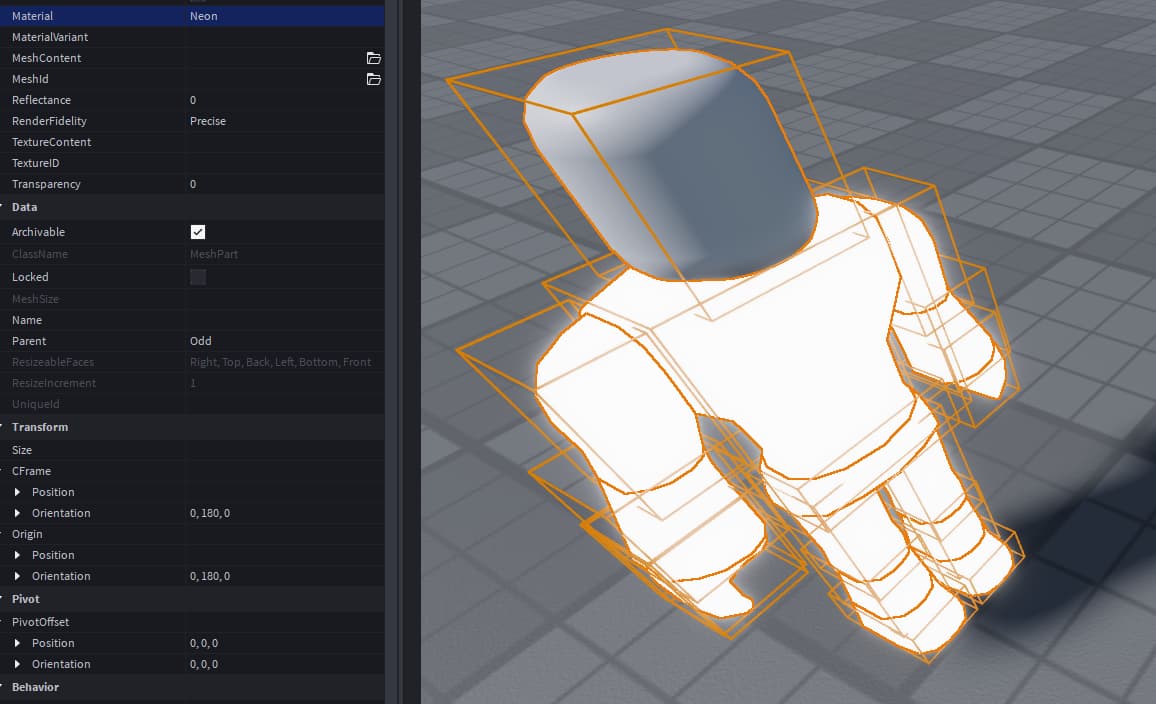
Task: Edit the Name property field
Action: [x=285, y=320]
